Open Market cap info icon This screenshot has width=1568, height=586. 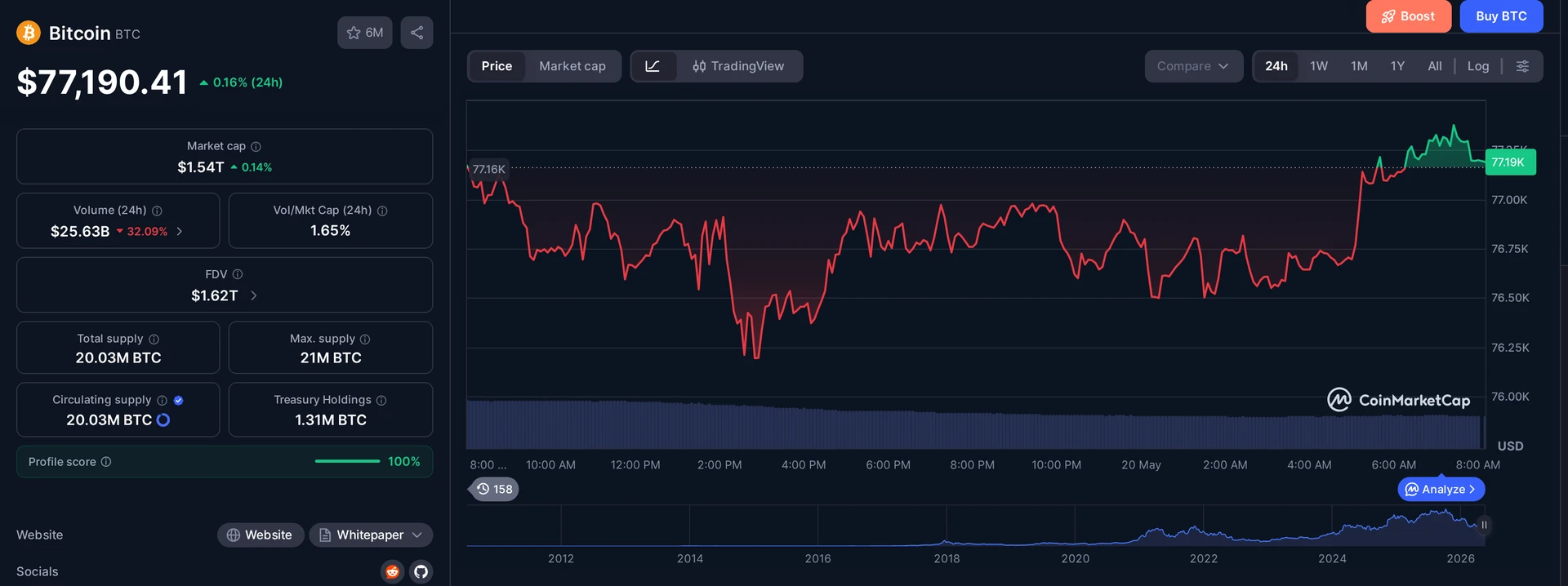[x=256, y=146]
